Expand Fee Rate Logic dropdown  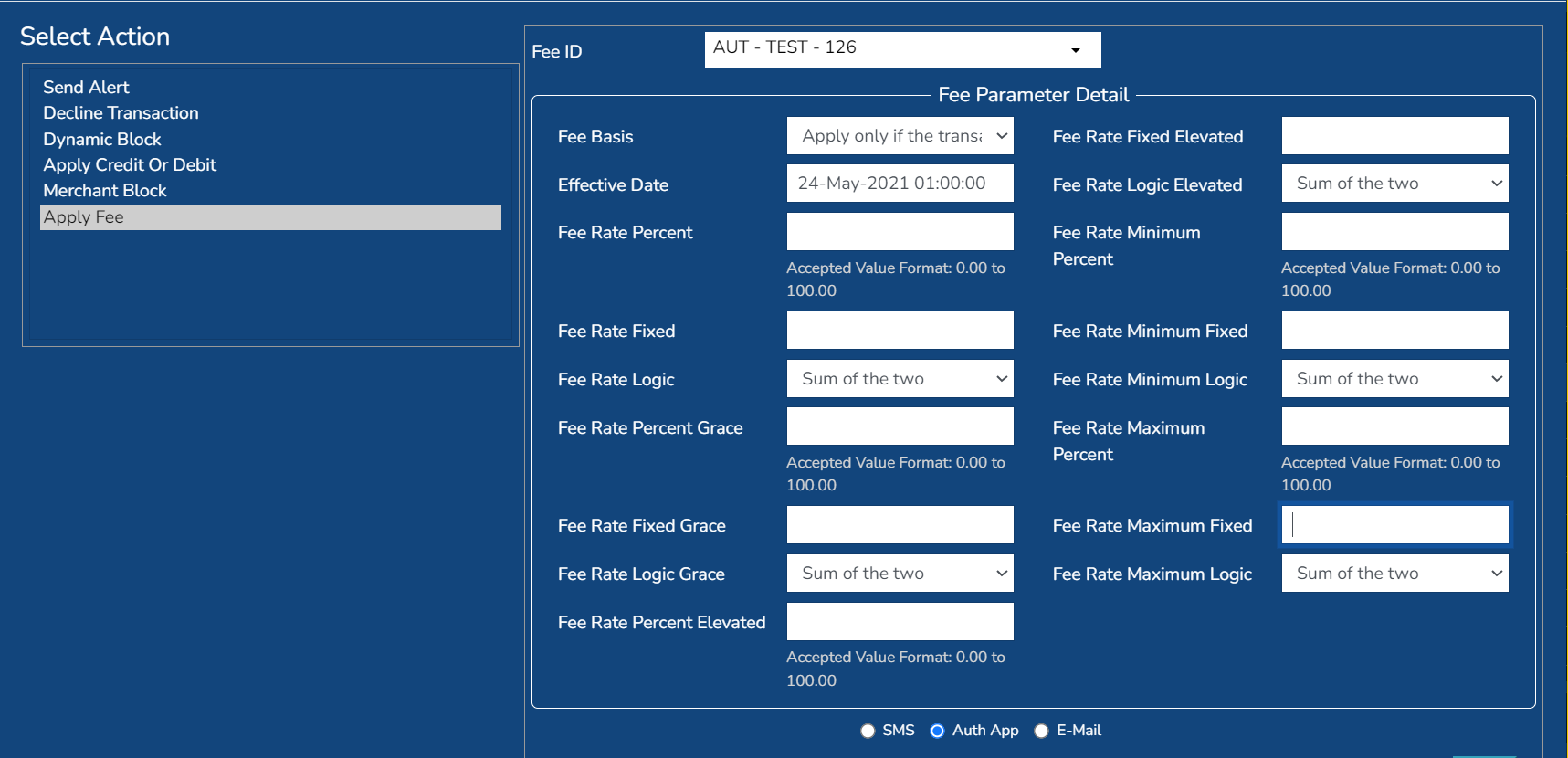pos(900,379)
